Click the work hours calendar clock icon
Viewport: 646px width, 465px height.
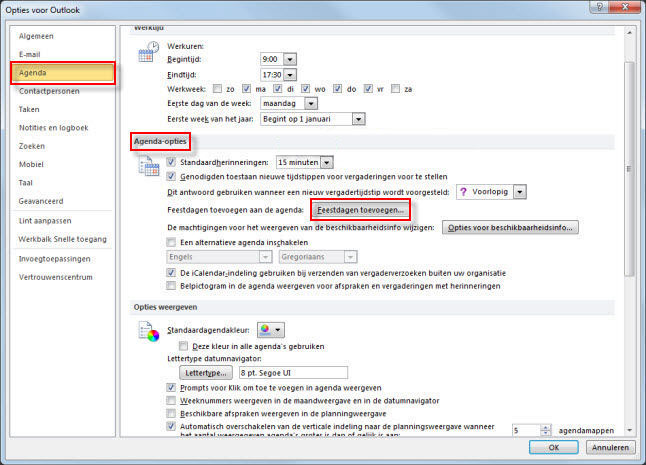148,52
